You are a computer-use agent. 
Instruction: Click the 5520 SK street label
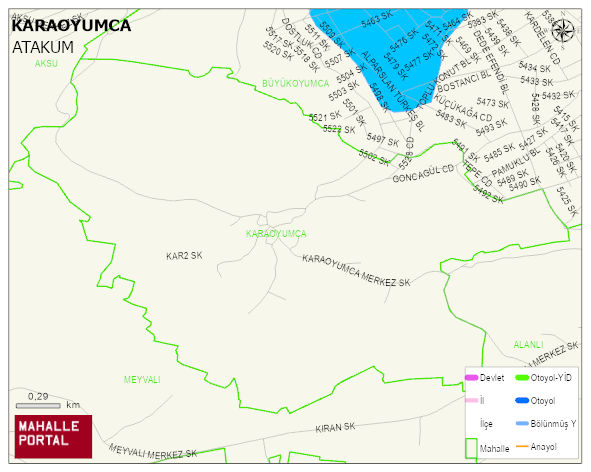coord(278,51)
